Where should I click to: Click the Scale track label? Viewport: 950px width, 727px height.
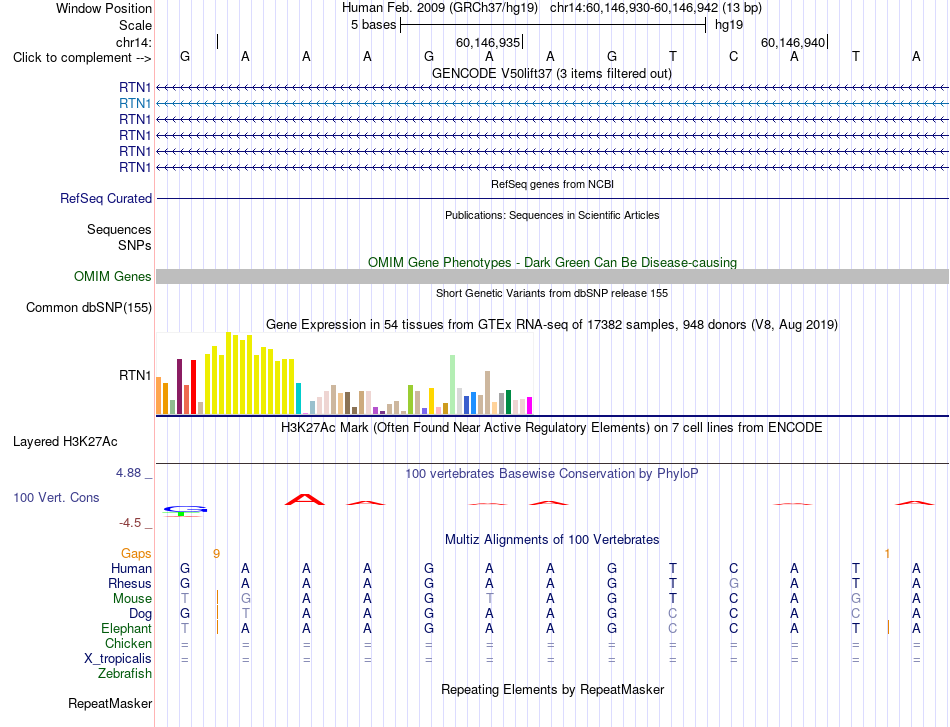[x=135, y=25]
